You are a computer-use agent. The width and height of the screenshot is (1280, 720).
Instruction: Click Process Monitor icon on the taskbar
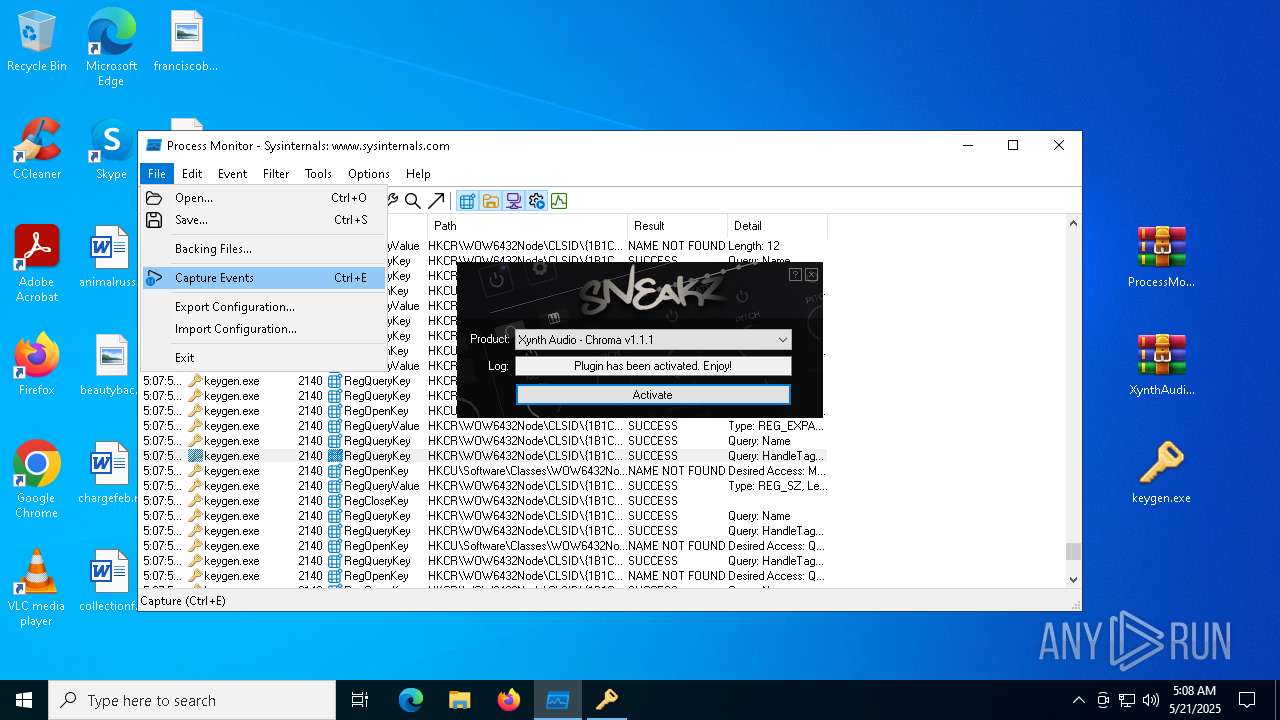click(558, 700)
